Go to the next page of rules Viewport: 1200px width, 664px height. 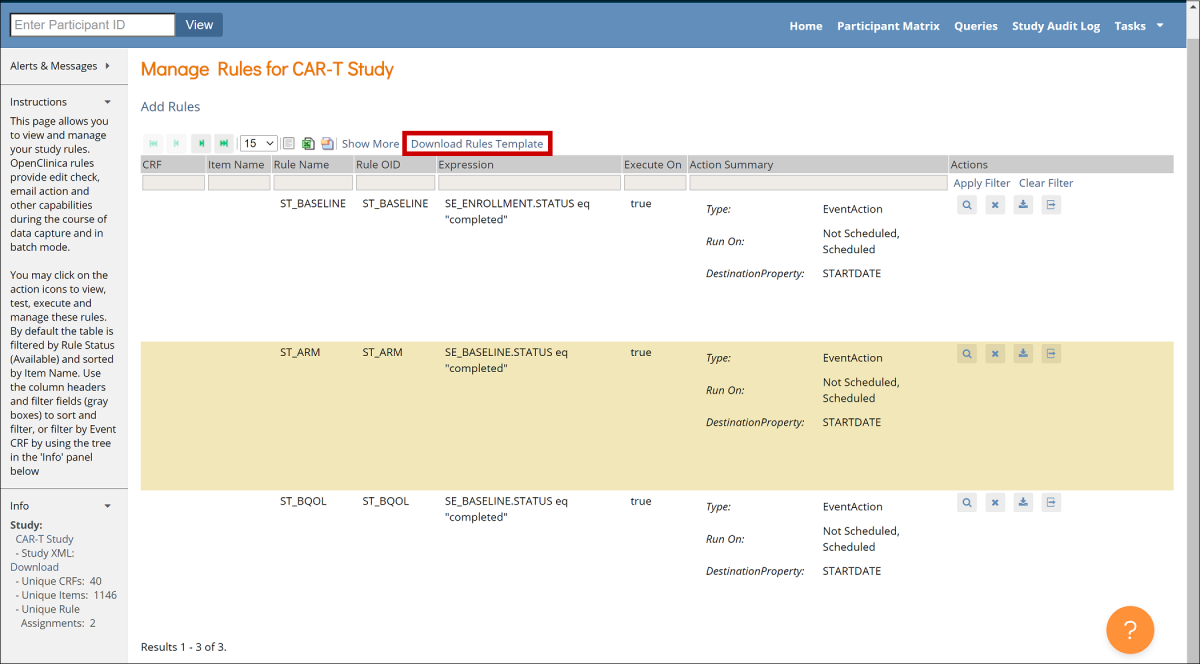pos(201,144)
